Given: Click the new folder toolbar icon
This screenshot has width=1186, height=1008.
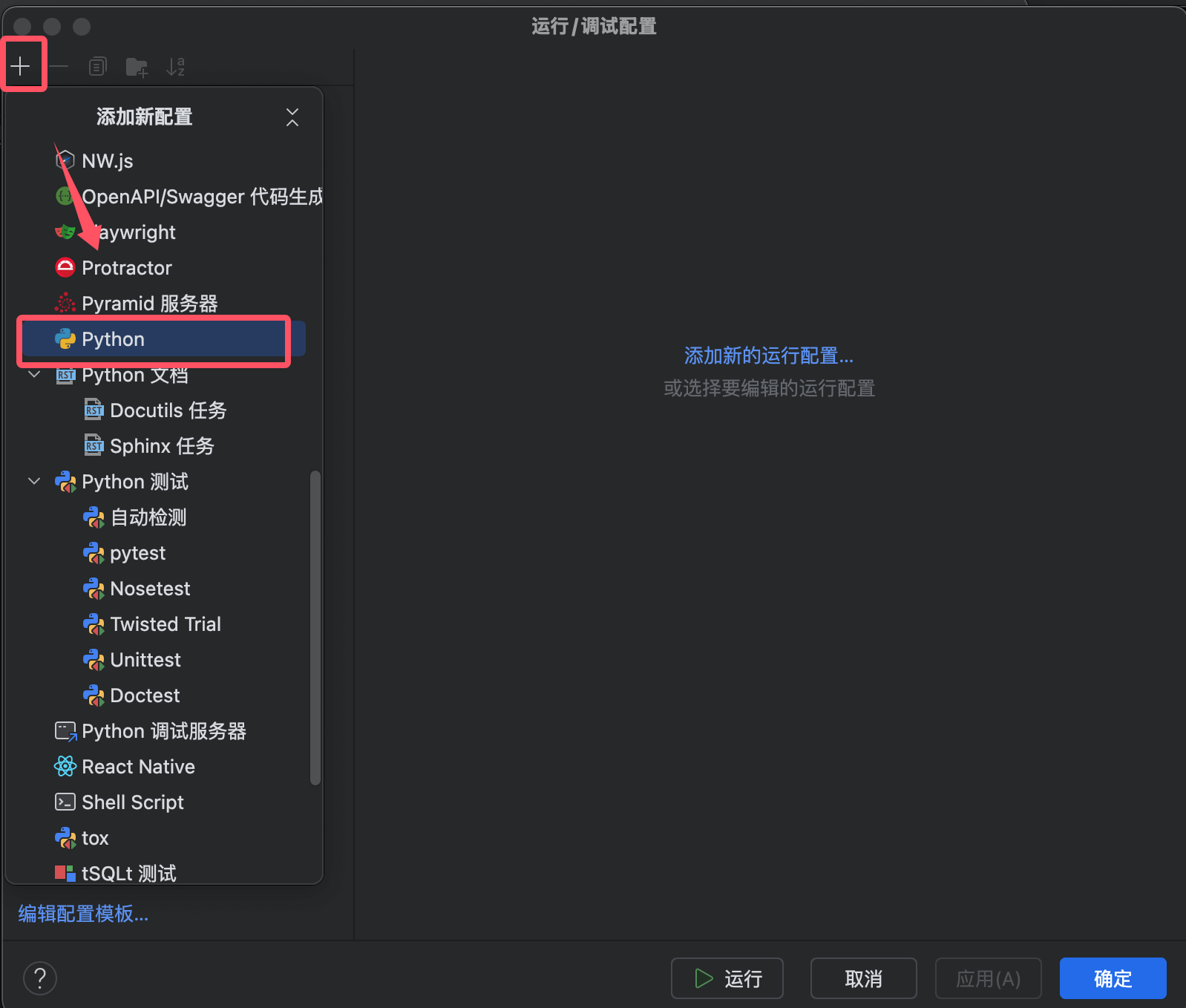Looking at the screenshot, I should pos(137,68).
